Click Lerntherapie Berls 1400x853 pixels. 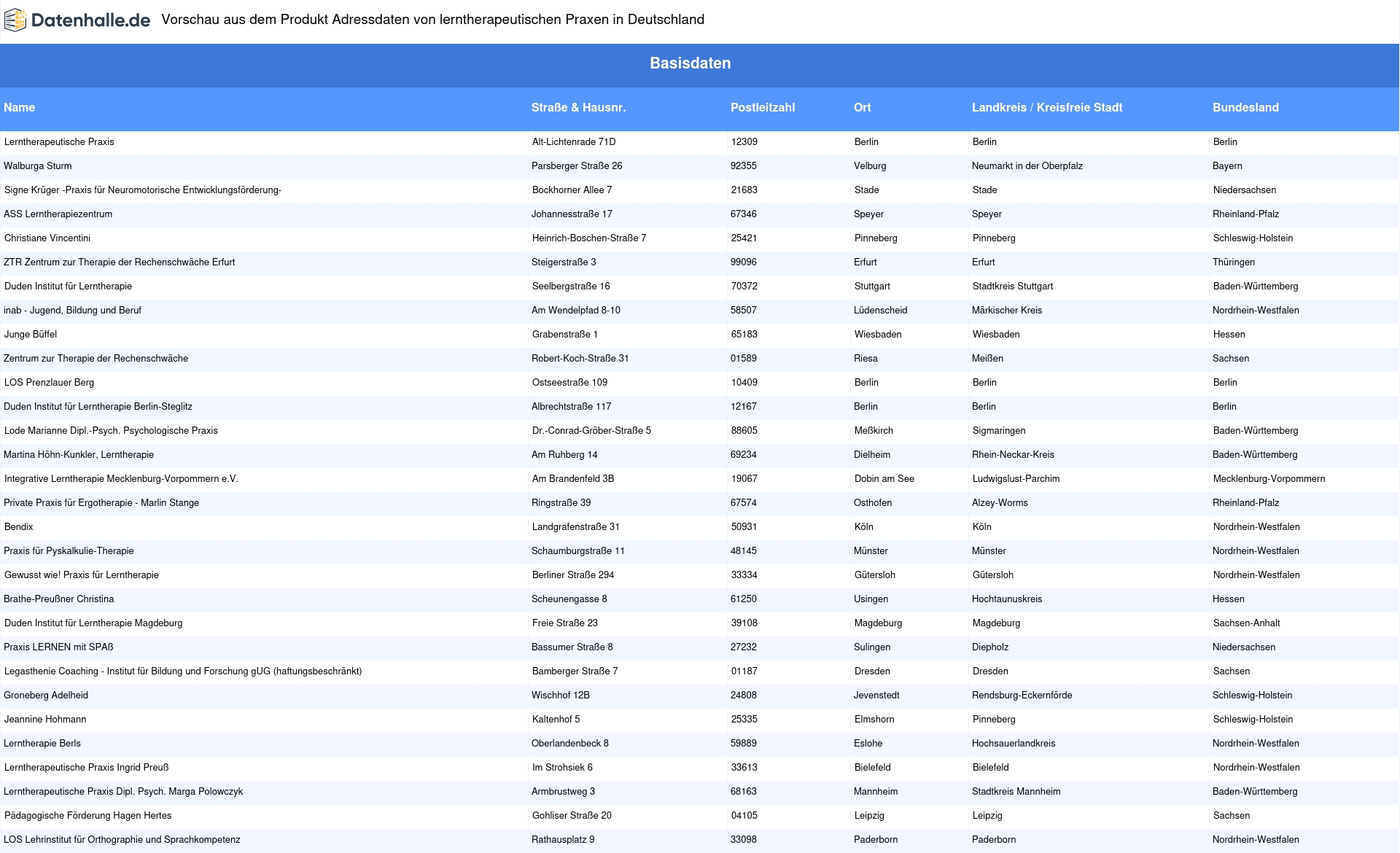(42, 744)
